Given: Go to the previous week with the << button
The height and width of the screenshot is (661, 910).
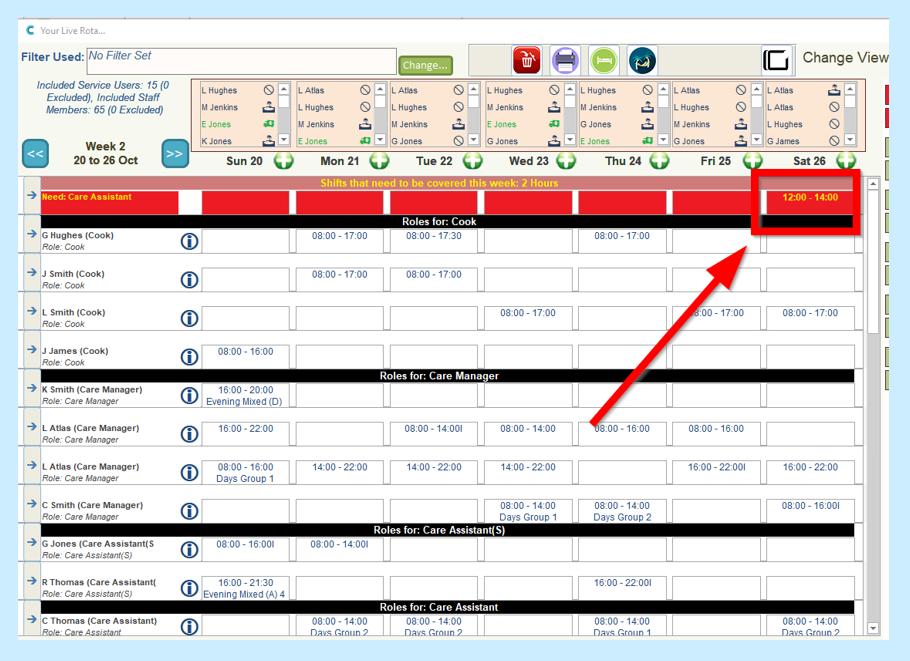Looking at the screenshot, I should (36, 154).
